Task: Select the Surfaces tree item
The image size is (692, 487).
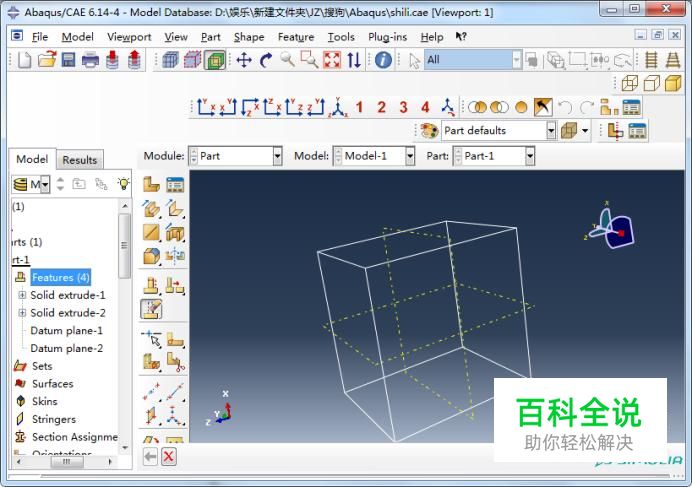Action: tap(53, 383)
